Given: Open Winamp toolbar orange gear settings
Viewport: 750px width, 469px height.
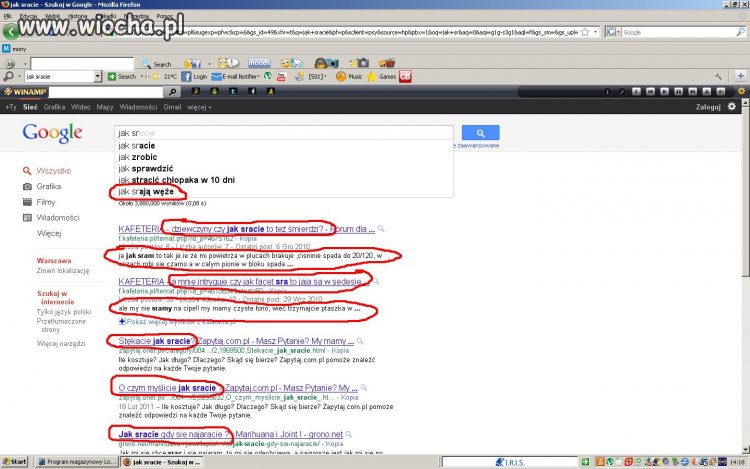Looking at the screenshot, I should pos(741,91).
